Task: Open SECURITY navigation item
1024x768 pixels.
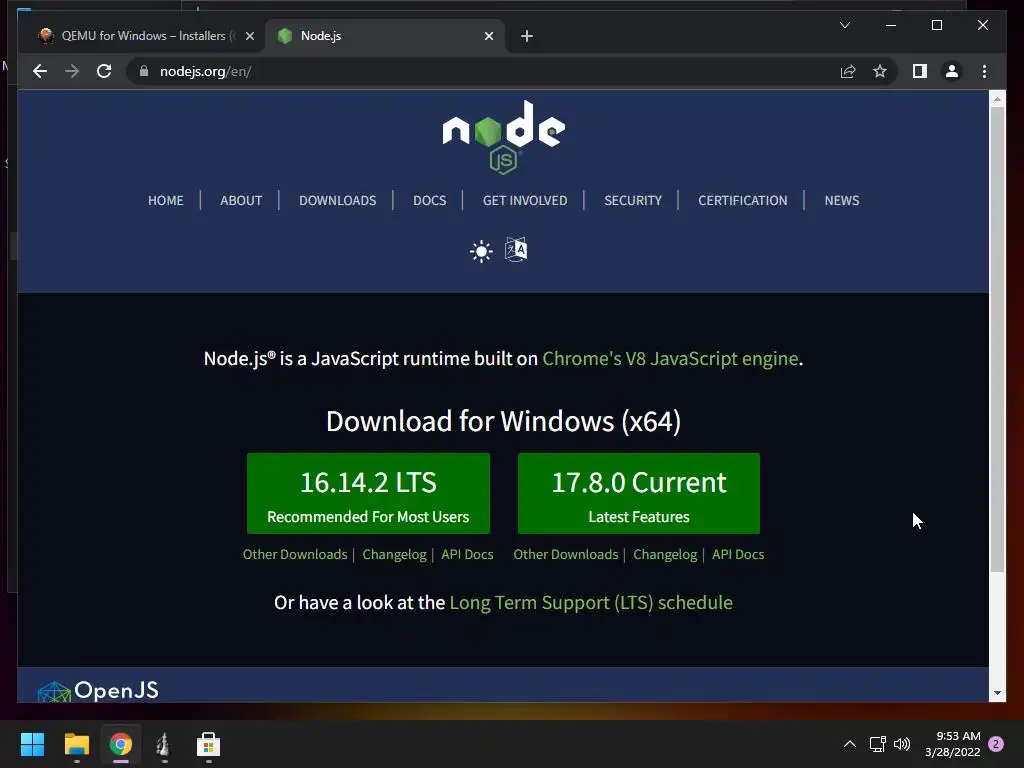Action: tap(633, 200)
